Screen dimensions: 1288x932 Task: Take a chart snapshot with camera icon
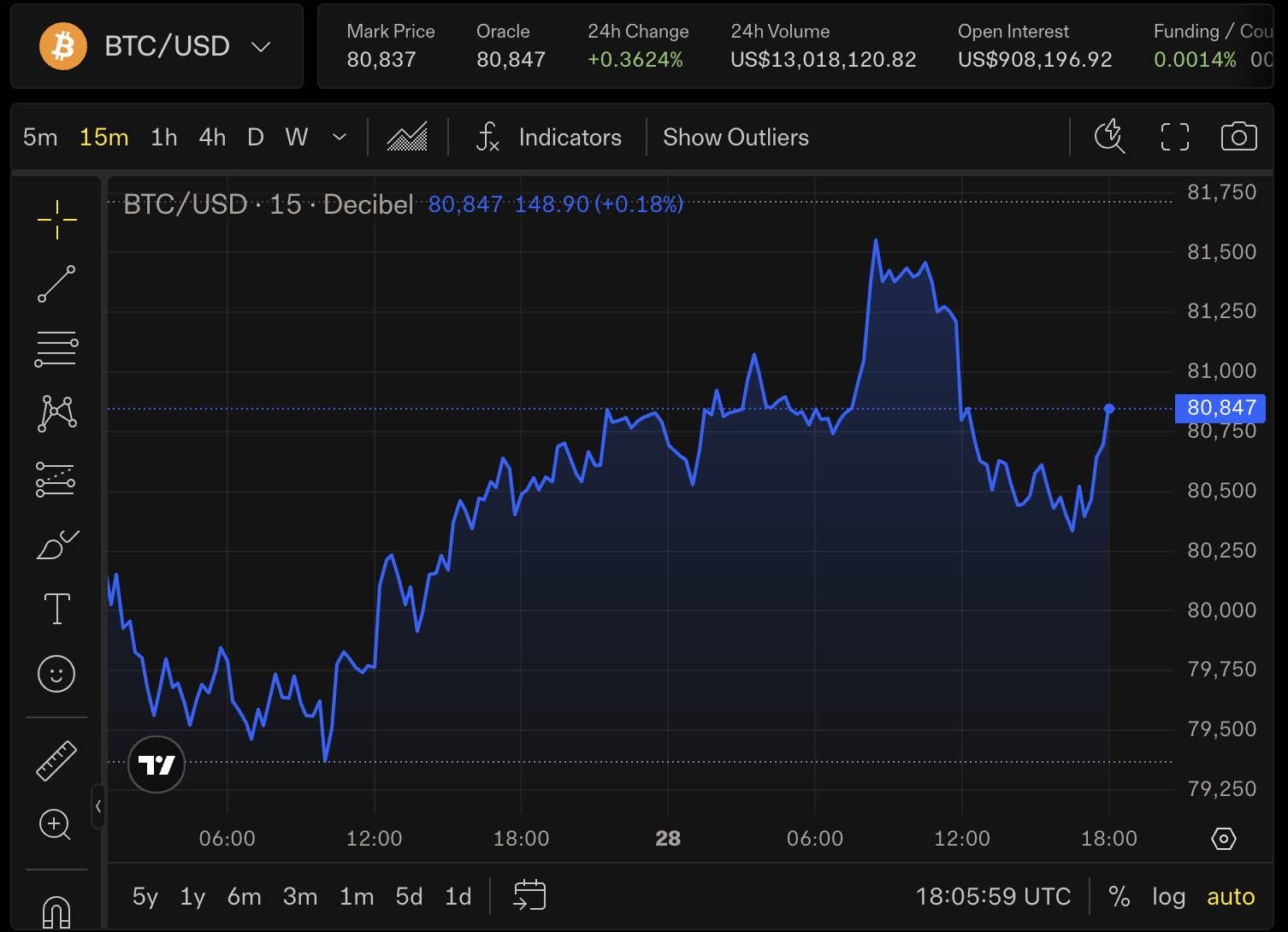[x=1239, y=137]
